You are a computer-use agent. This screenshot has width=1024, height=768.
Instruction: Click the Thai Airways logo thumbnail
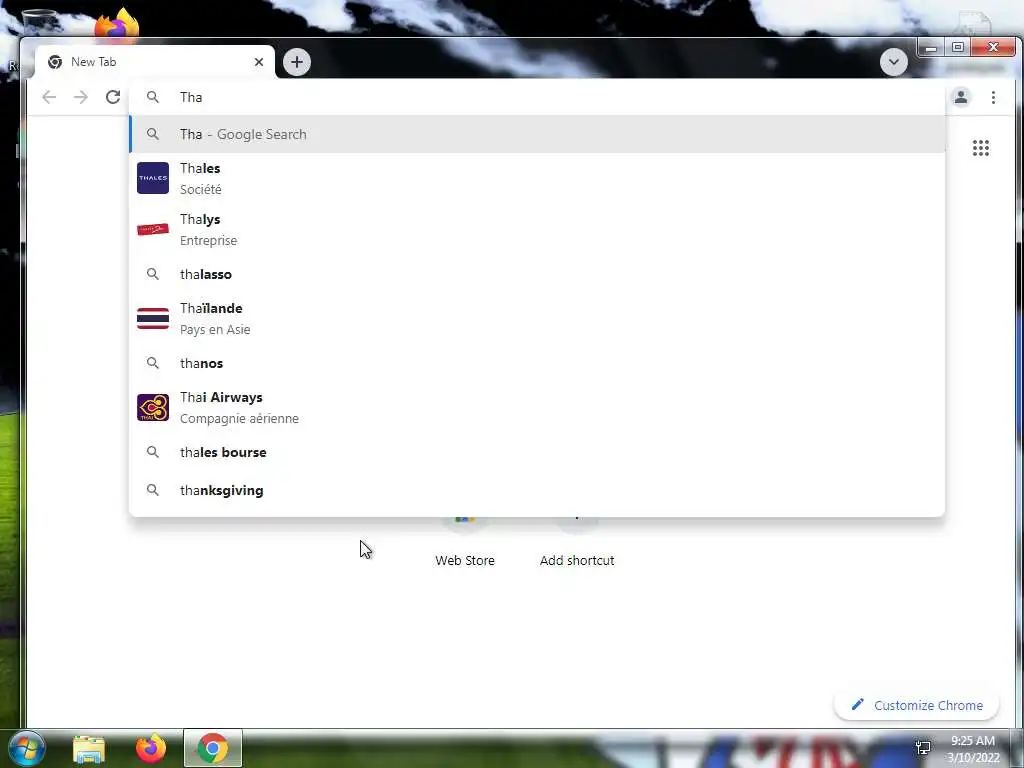tap(153, 408)
